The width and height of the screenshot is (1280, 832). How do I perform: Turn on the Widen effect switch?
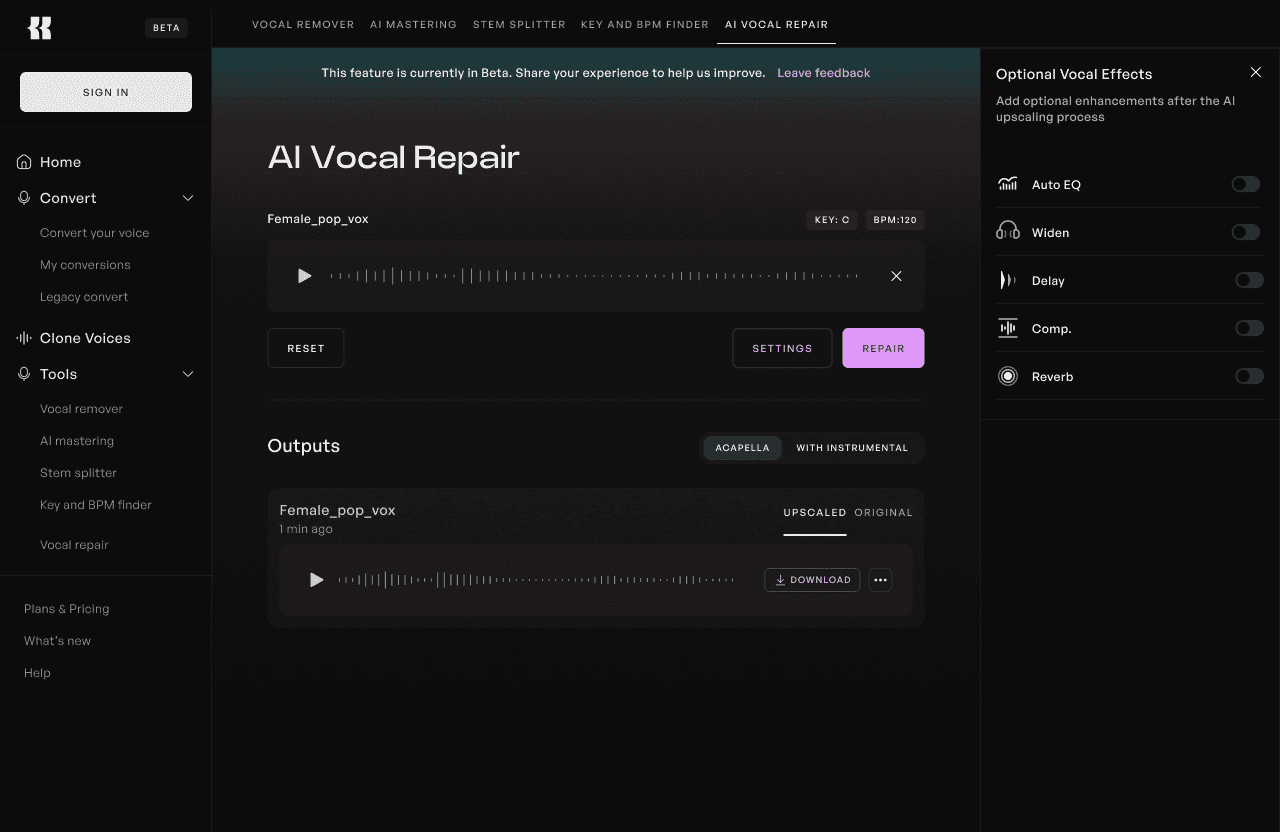(1246, 232)
